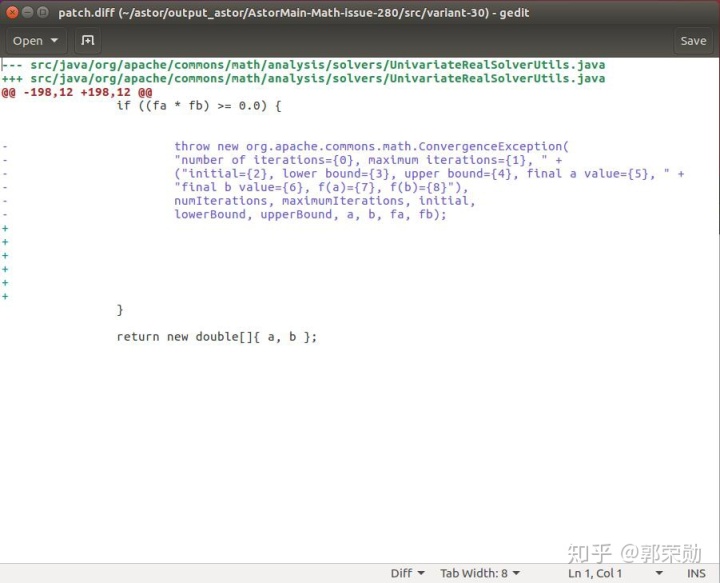Click the closing brace '}' line

coord(120,310)
